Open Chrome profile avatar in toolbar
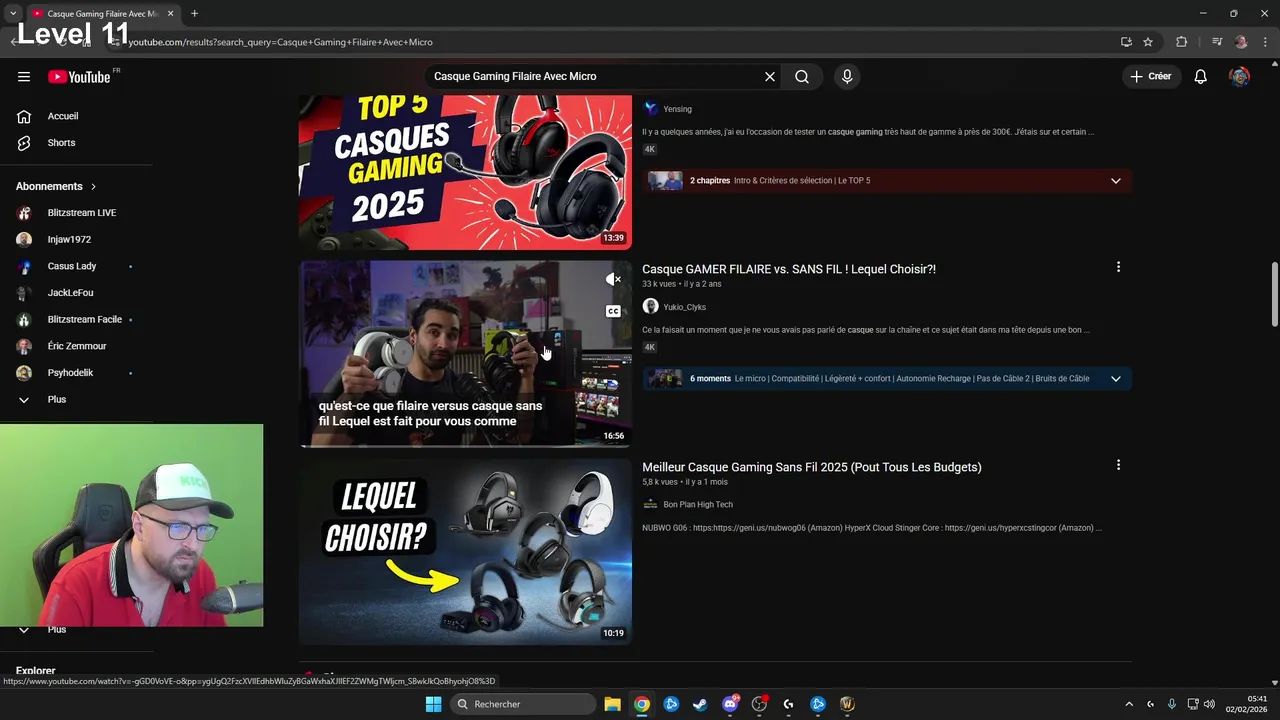Image resolution: width=1280 pixels, height=720 pixels. [x=1241, y=42]
